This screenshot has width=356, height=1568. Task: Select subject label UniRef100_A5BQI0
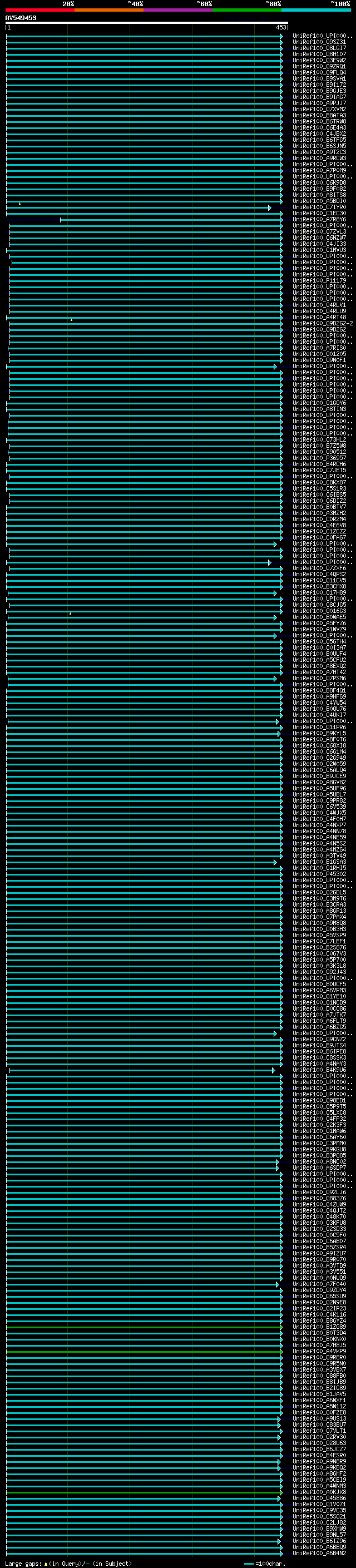(319, 201)
